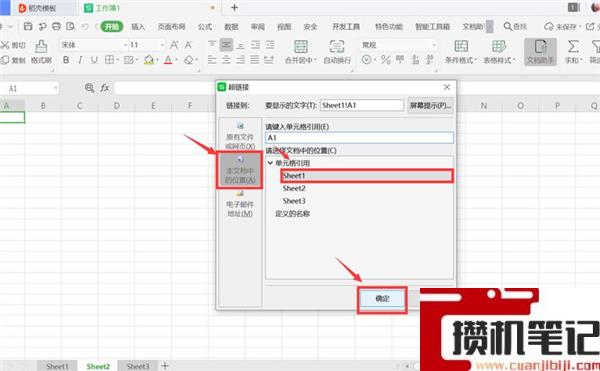
Task: Open the 页面布局 ribbon tab
Action: coord(171,26)
